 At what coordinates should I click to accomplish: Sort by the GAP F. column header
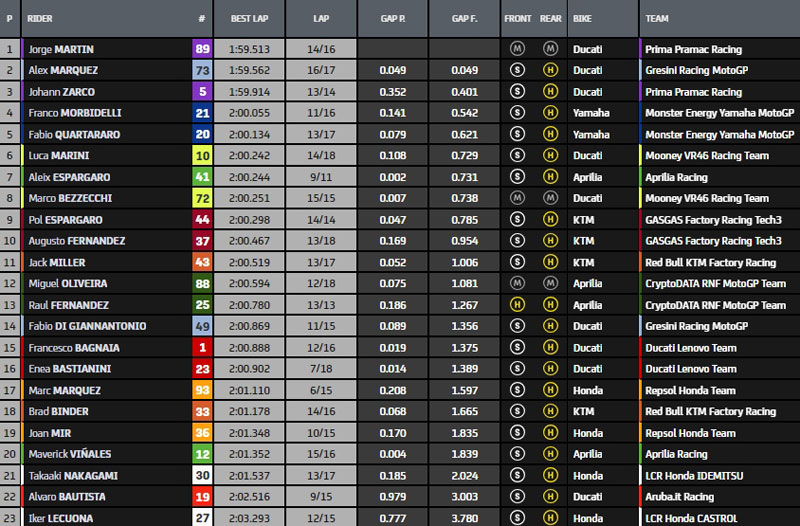[464, 18]
